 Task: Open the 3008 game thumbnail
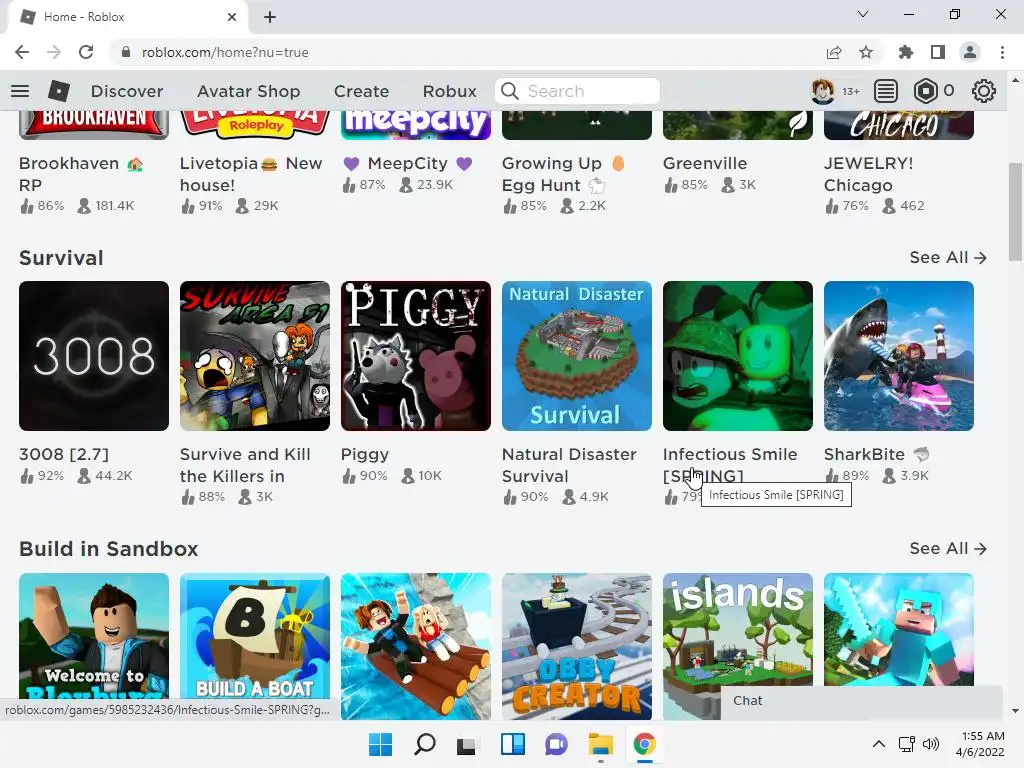pos(94,356)
